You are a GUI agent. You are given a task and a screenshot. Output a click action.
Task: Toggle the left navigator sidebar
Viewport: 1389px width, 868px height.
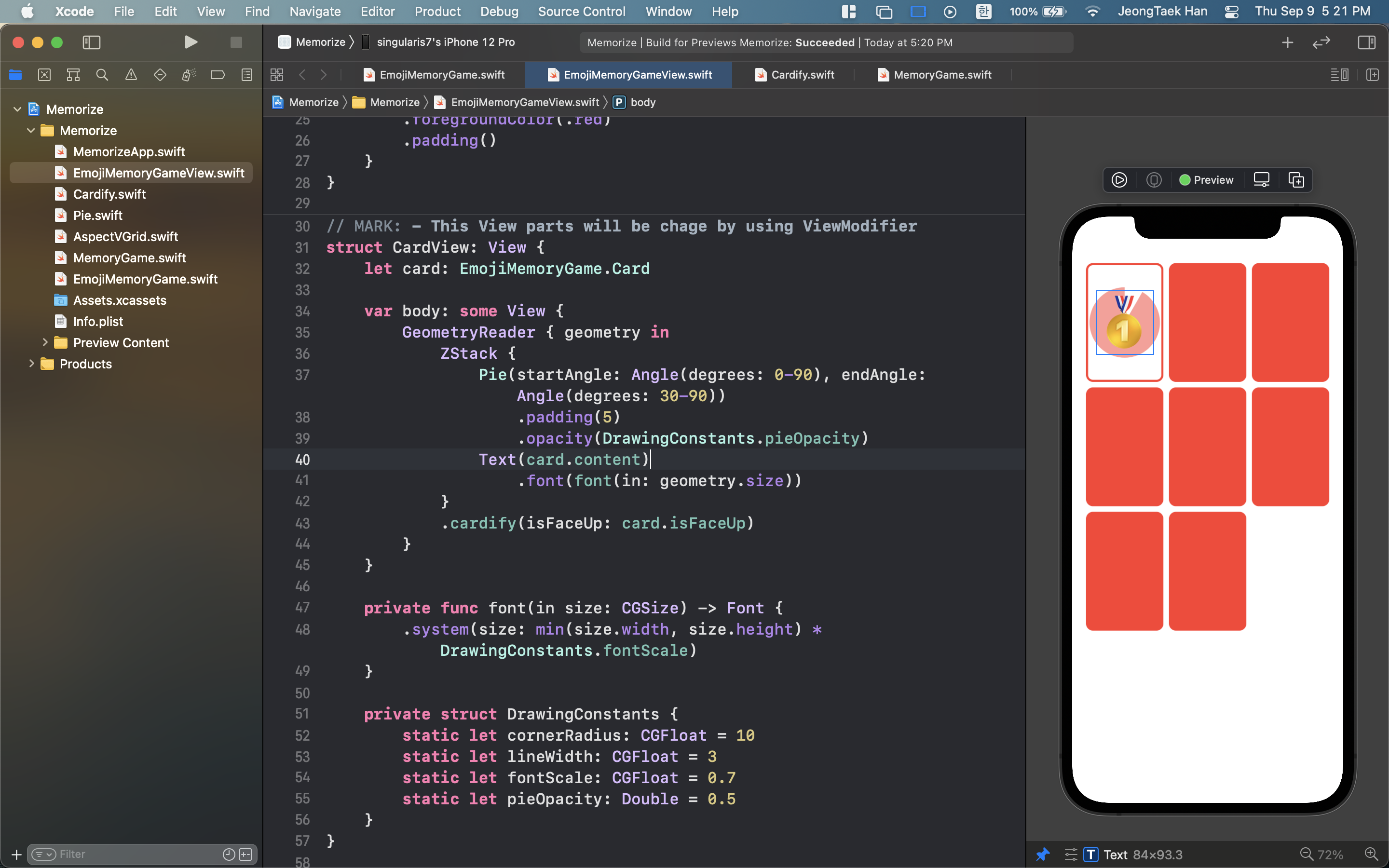[91, 42]
